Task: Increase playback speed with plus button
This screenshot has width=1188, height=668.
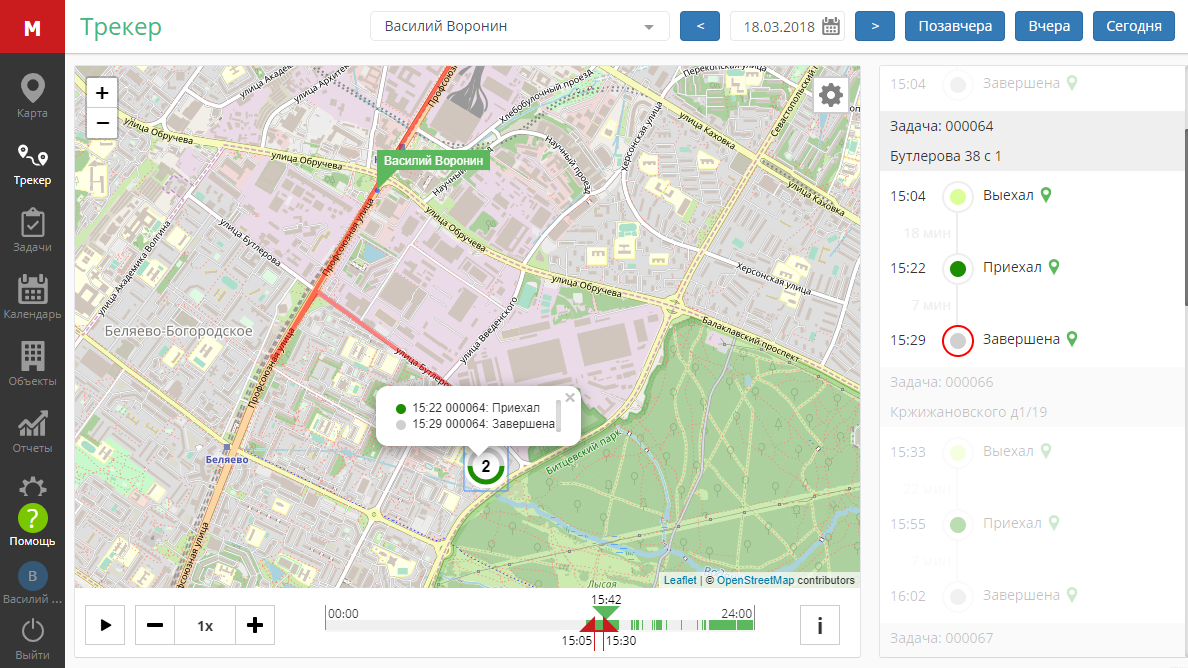Action: pyautogui.click(x=255, y=626)
